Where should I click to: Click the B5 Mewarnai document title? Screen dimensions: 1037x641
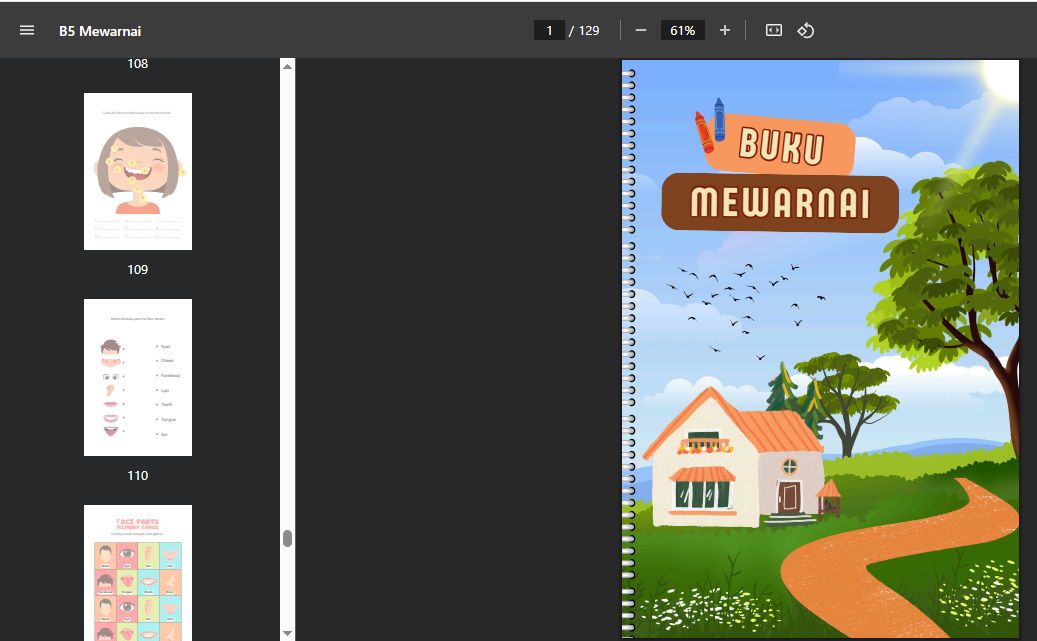tap(100, 31)
